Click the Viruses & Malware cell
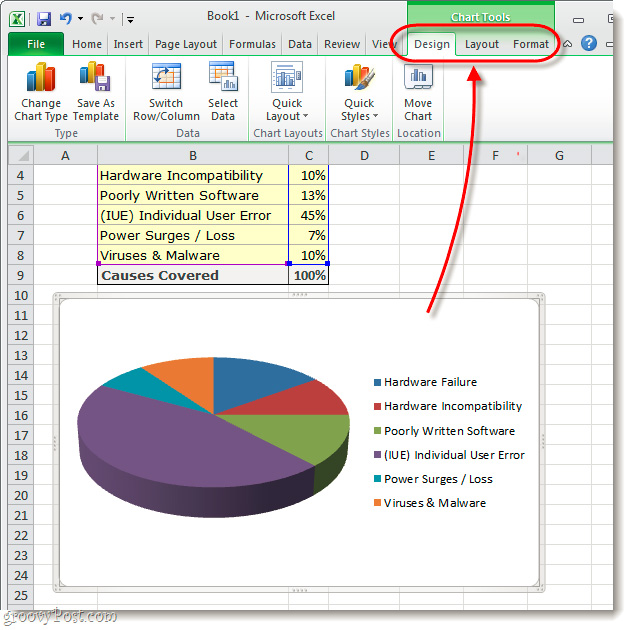The width and height of the screenshot is (633, 630). point(193,255)
